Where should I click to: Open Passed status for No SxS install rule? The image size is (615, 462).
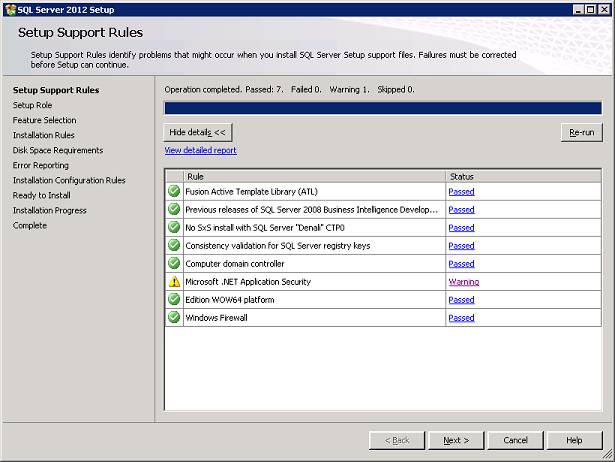tap(461, 227)
